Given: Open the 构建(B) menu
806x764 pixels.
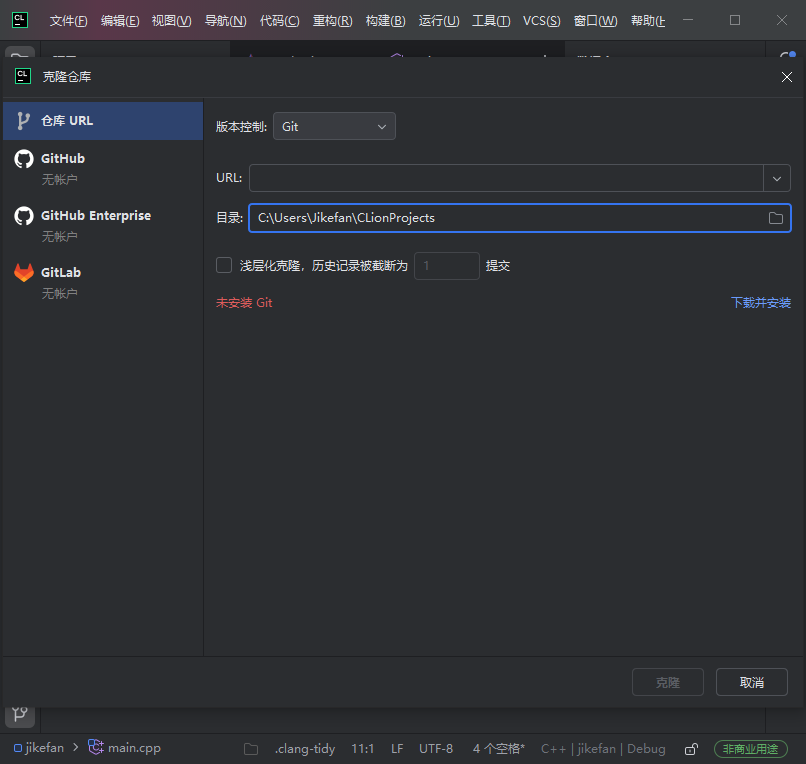Looking at the screenshot, I should 386,21.
